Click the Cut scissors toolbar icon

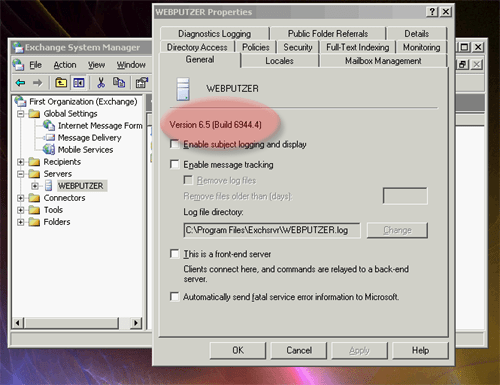101,83
